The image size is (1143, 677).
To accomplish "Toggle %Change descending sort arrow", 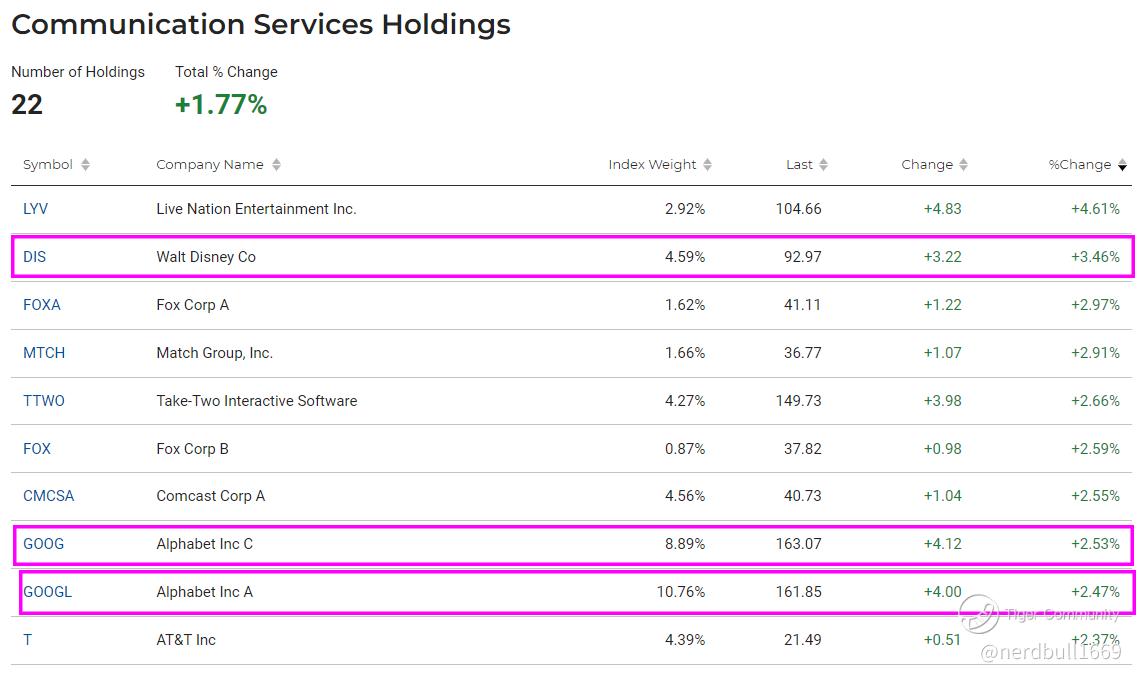I will click(x=1122, y=165).
